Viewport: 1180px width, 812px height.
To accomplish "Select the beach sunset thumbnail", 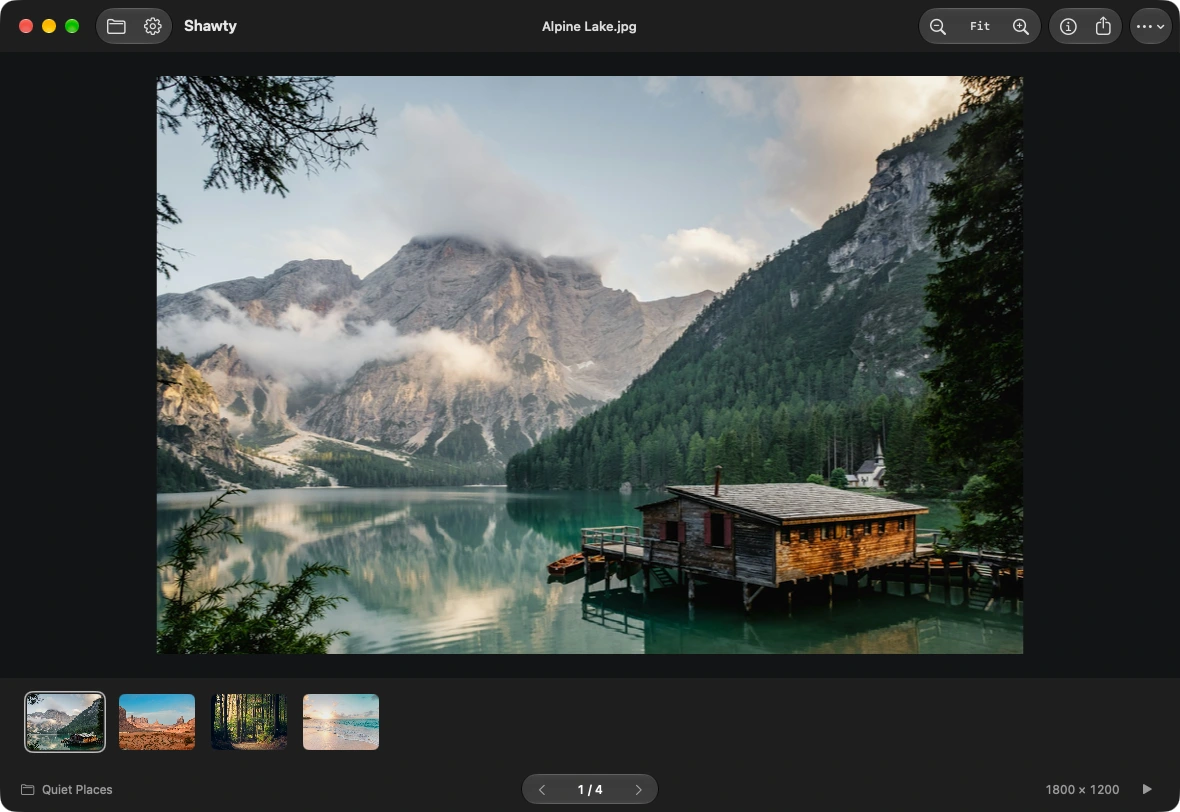I will 341,722.
